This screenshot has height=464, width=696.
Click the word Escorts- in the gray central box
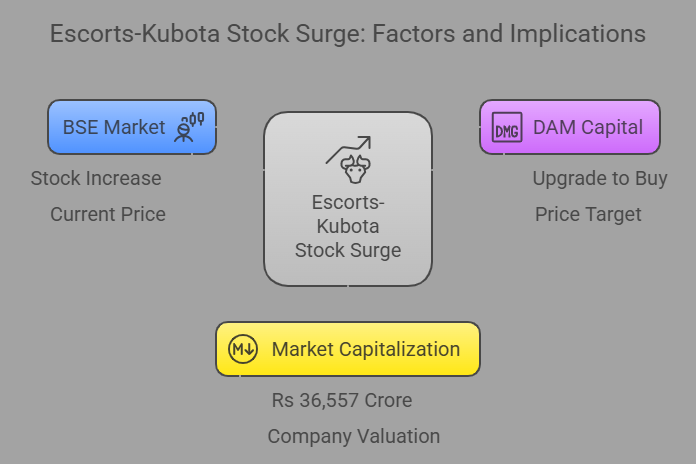click(348, 202)
